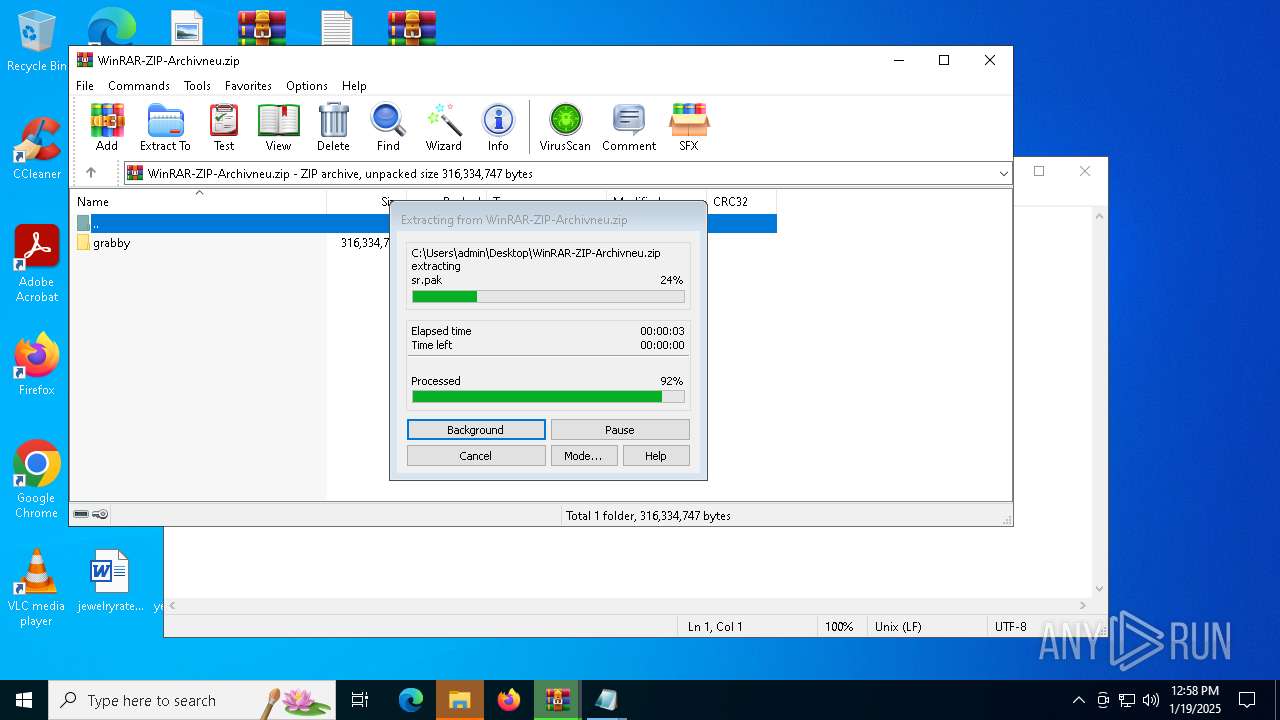Open the Commands menu
Screen dimensions: 1280x720
point(139,86)
